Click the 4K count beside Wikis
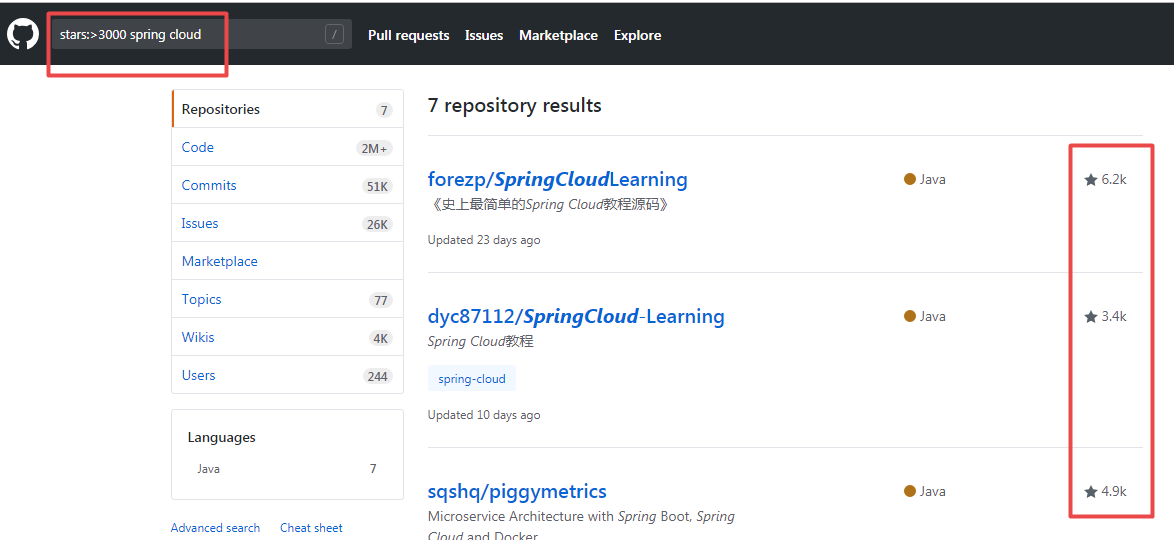 point(381,339)
